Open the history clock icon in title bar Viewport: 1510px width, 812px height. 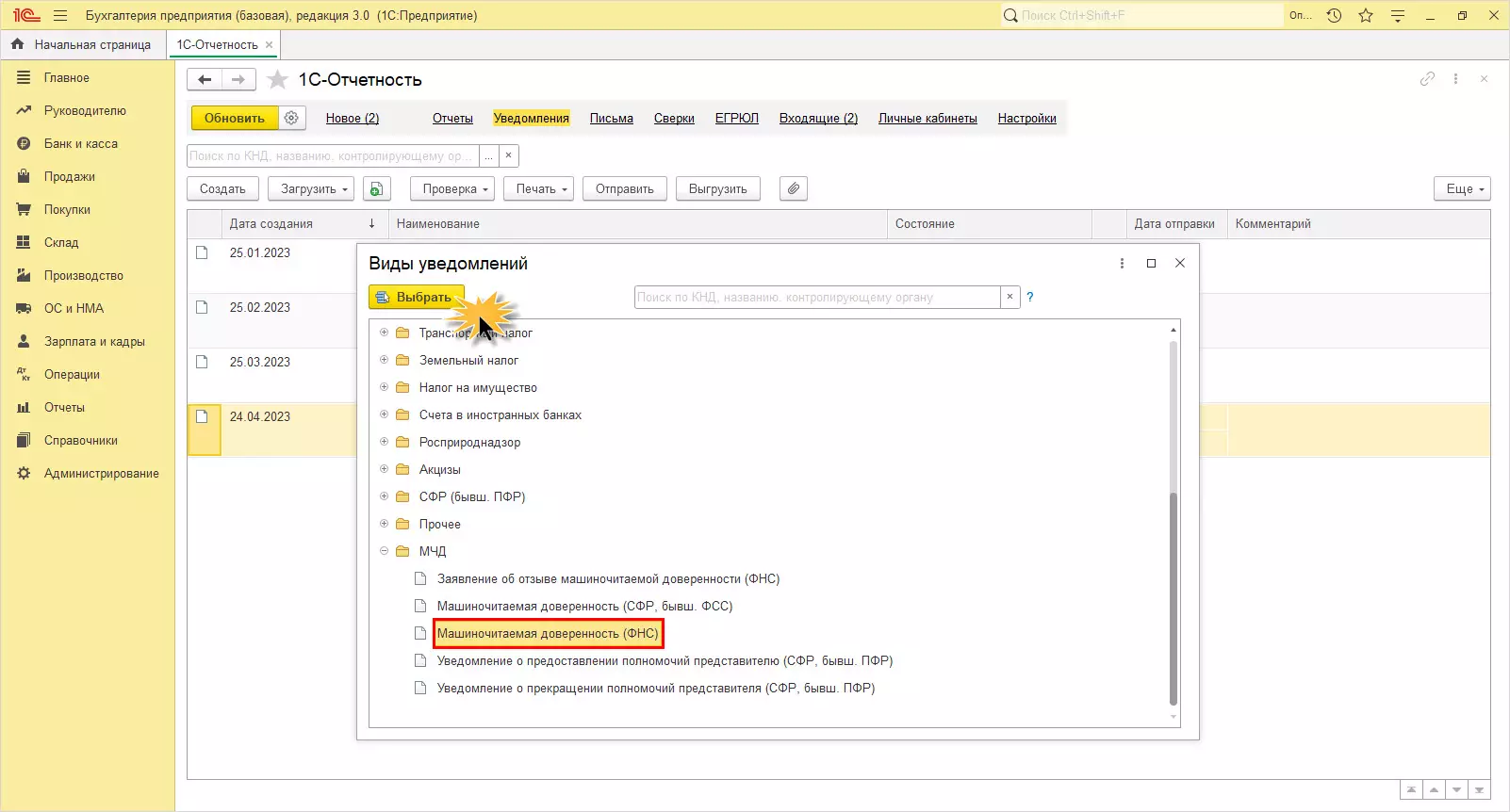coord(1334,15)
